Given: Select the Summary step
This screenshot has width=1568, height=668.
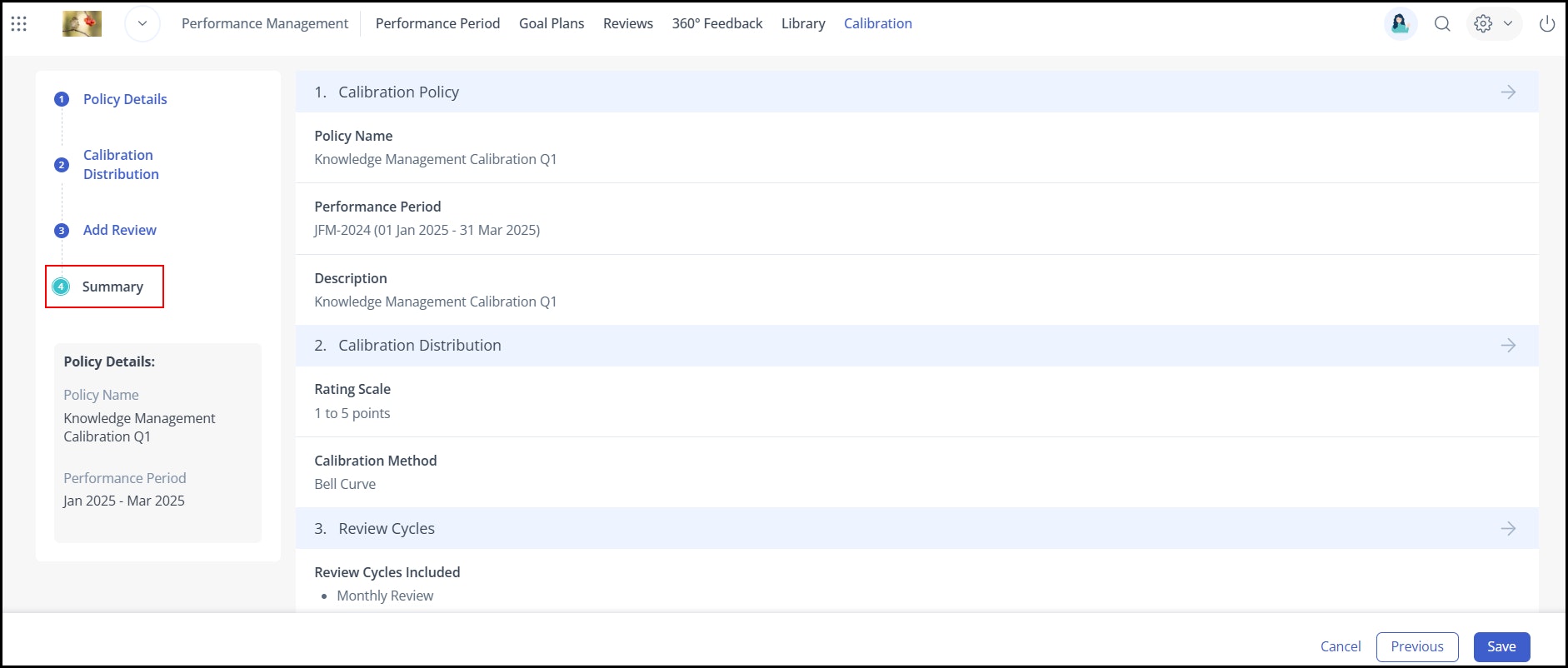Looking at the screenshot, I should click(x=112, y=287).
